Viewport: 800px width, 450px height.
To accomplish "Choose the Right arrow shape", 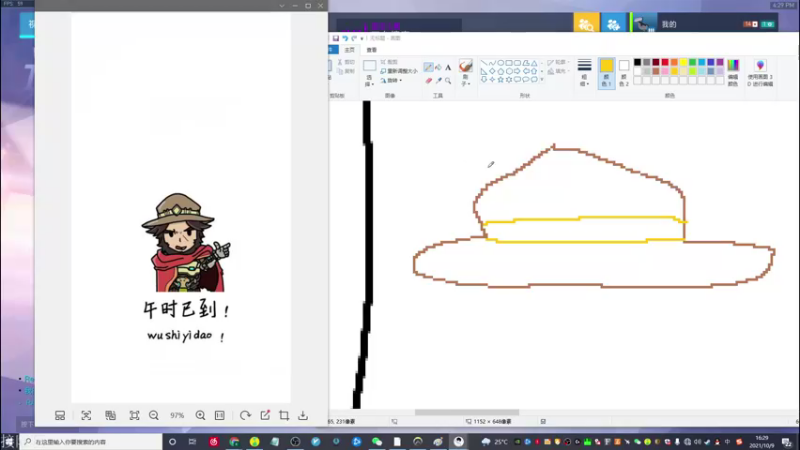I will [517, 71].
